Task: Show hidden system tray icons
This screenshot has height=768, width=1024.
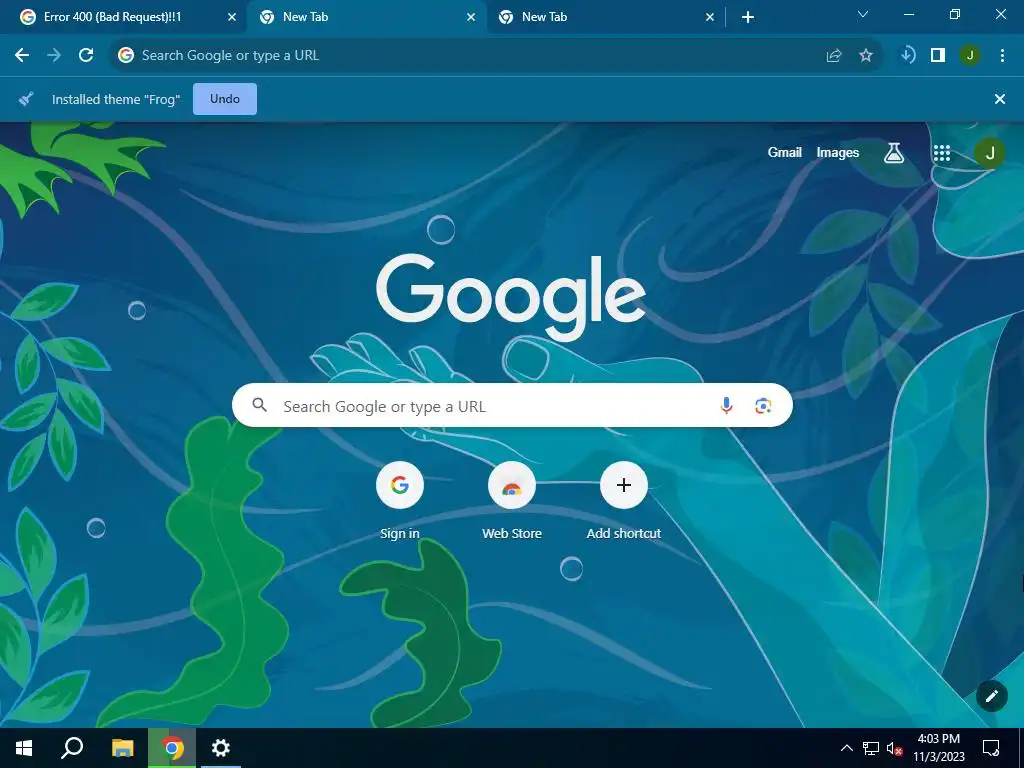Action: (x=846, y=748)
